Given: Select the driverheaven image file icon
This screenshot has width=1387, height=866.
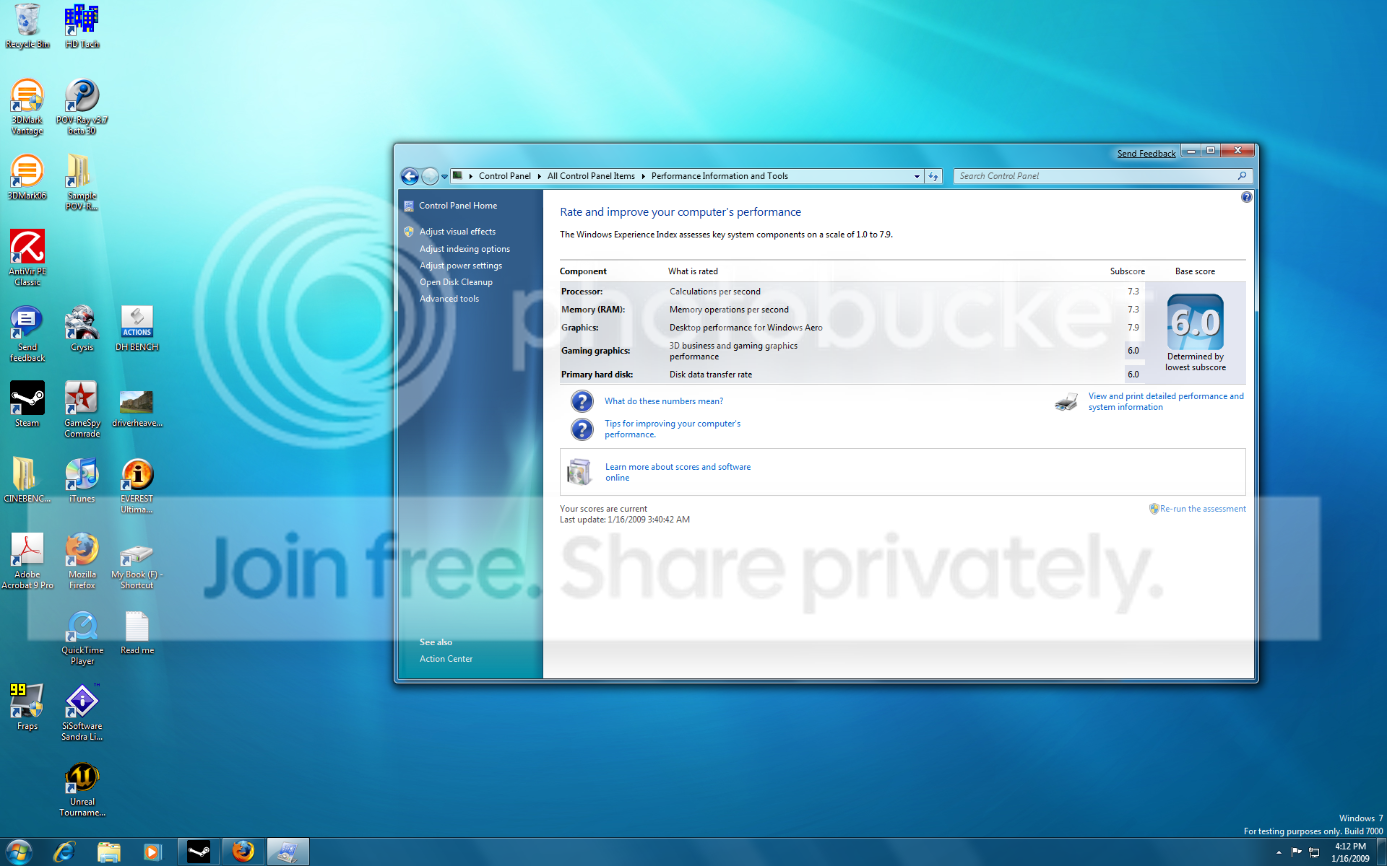Looking at the screenshot, I should (x=137, y=408).
